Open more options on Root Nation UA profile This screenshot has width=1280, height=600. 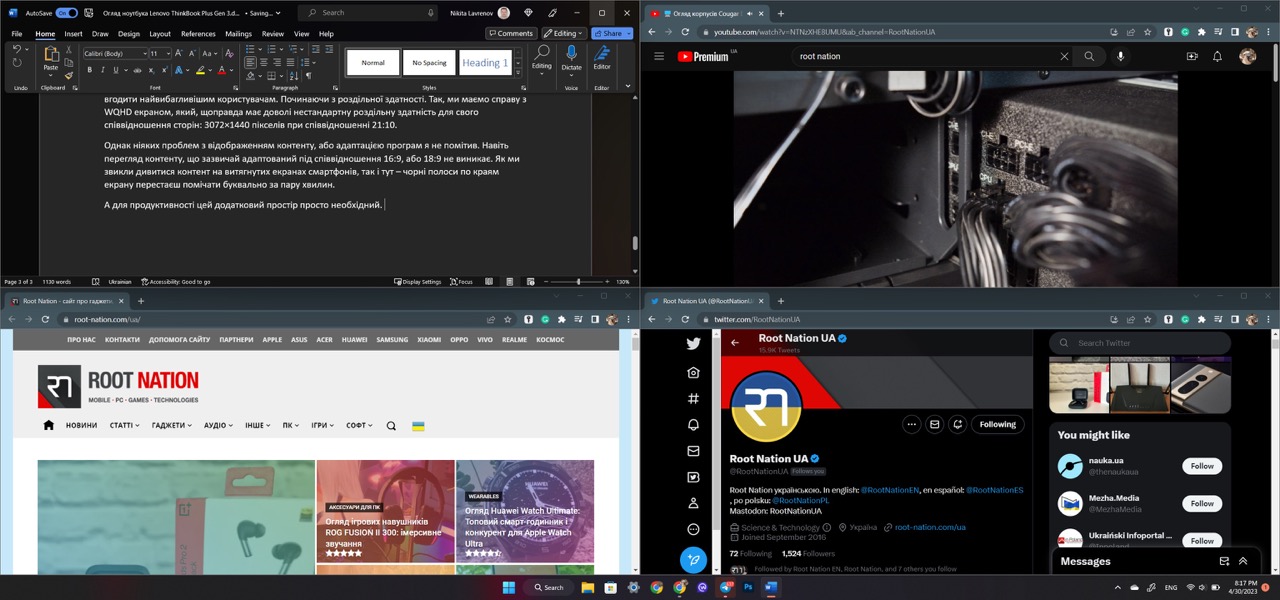911,424
